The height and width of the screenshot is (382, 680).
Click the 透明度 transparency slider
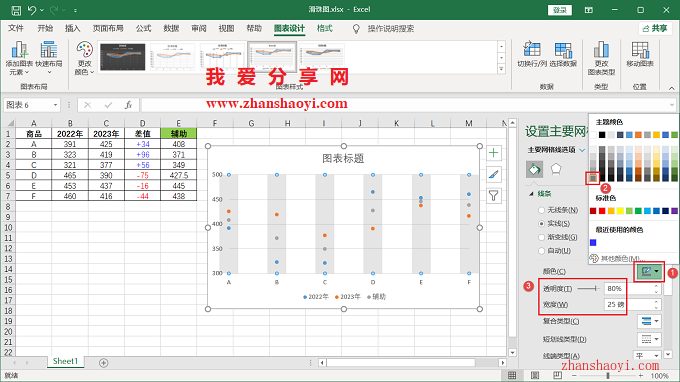(x=588, y=289)
